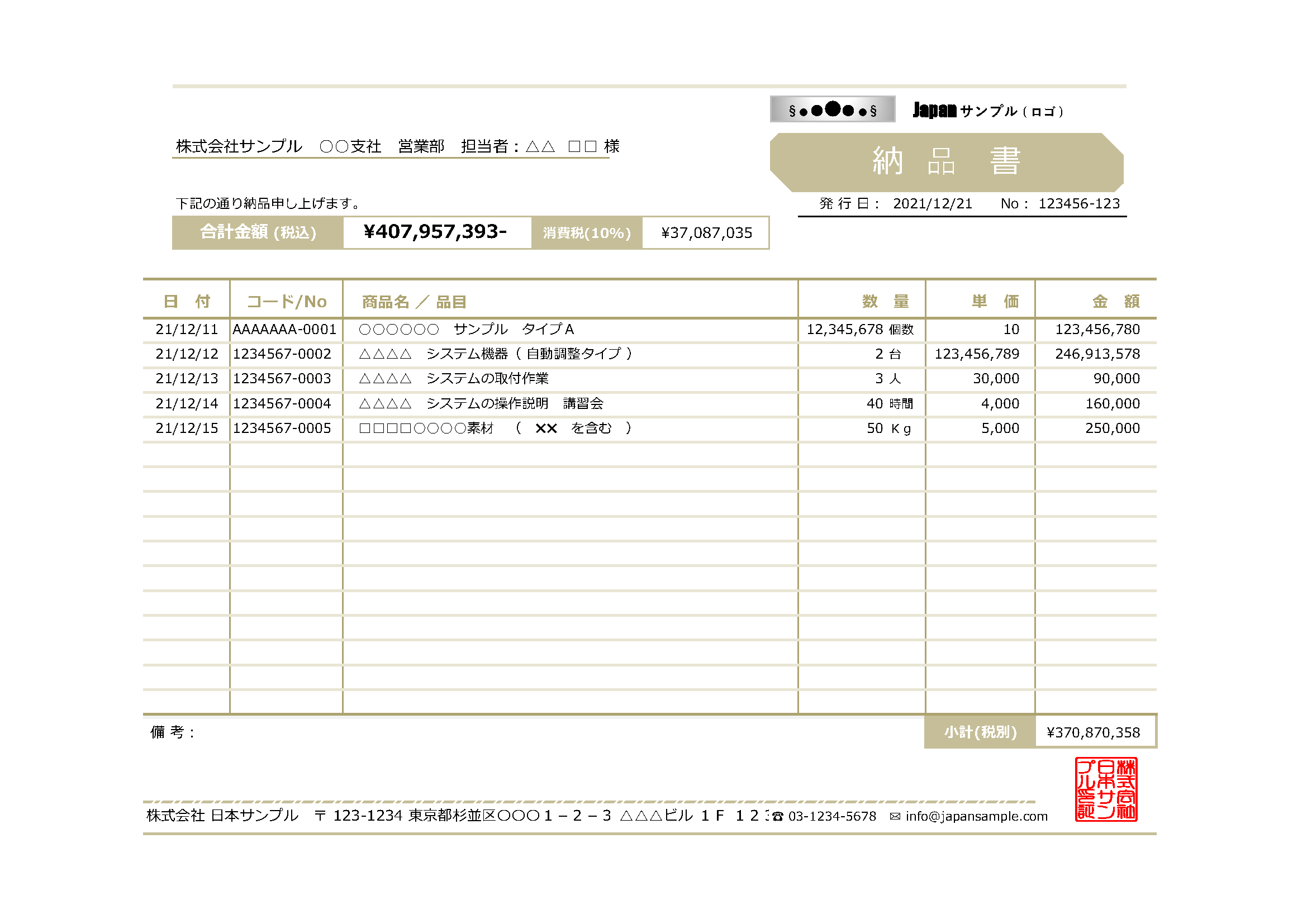Image resolution: width=1307 pixels, height=924 pixels.
Task: Click the 商品名／品目 column header
Action: [415, 302]
